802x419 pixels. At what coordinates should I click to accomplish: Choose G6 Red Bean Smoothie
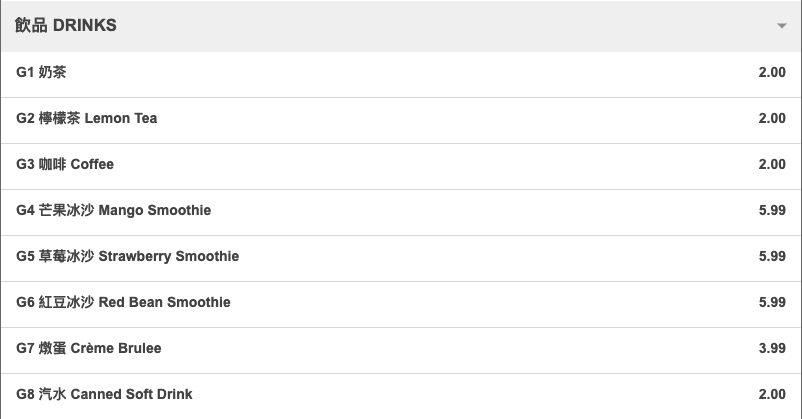(123, 302)
